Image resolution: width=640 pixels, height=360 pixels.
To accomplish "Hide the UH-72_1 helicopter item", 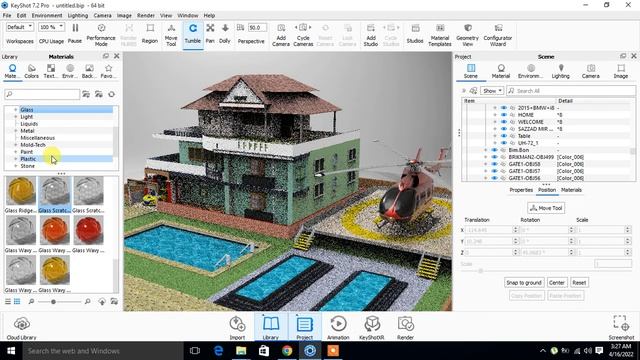I will tap(503, 143).
